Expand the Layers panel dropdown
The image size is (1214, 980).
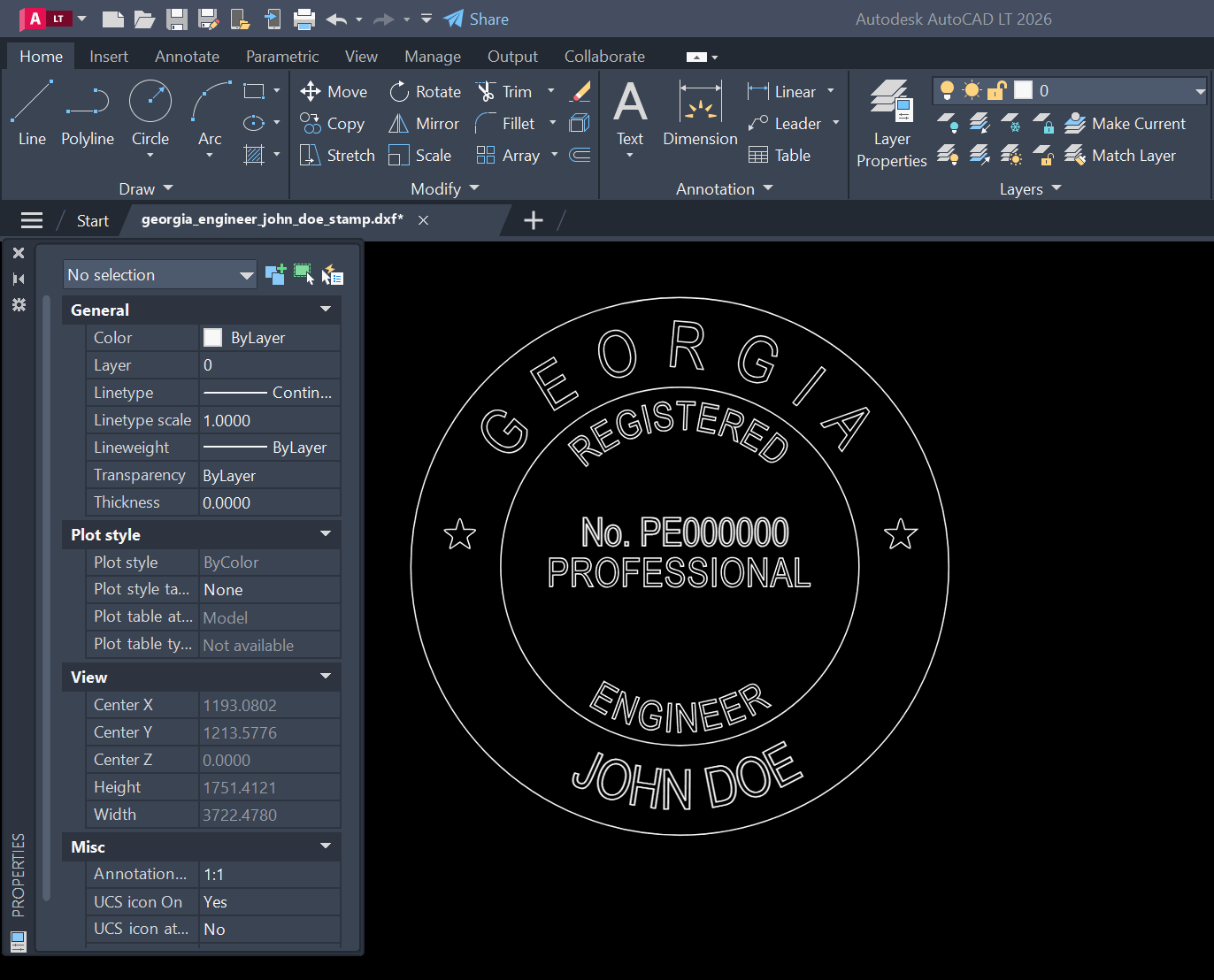pos(1030,188)
